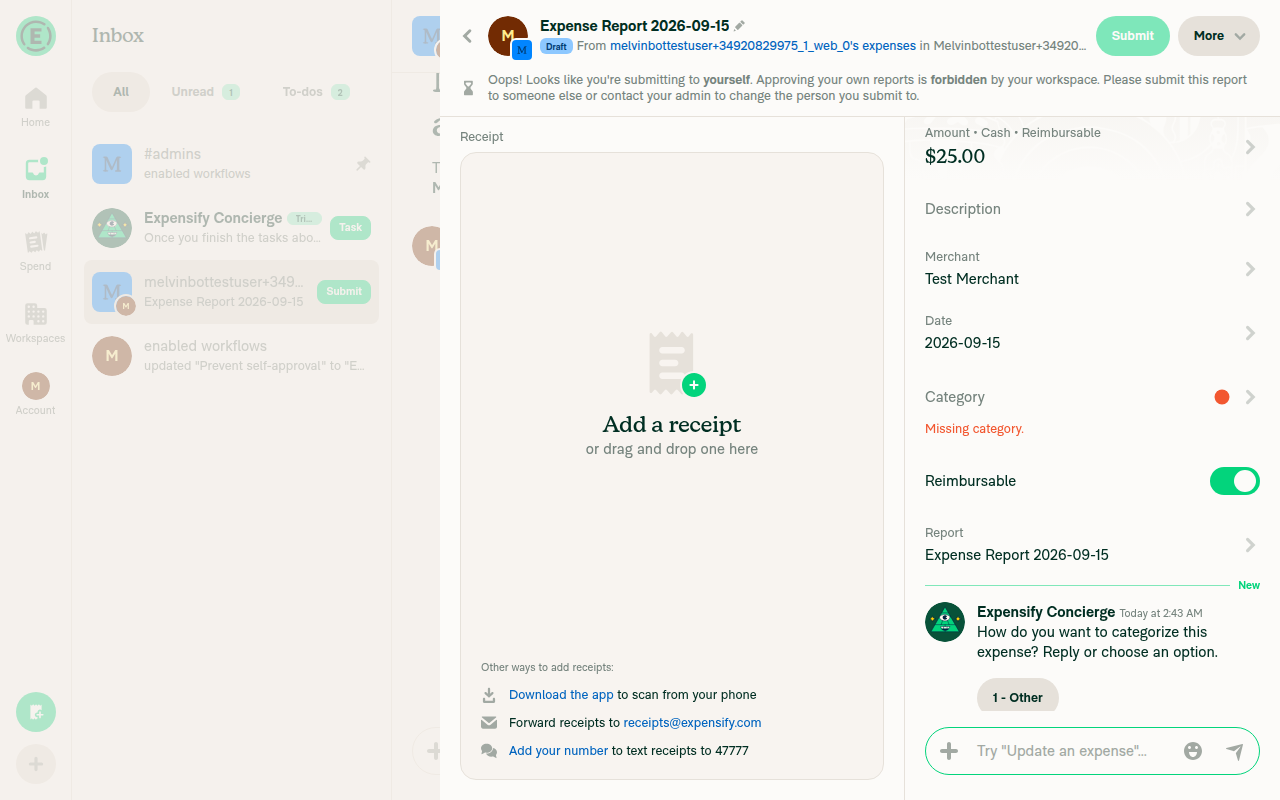The height and width of the screenshot is (800, 1280).
Task: Click the Task button on Expensify Concierge row
Action: pyautogui.click(x=350, y=227)
